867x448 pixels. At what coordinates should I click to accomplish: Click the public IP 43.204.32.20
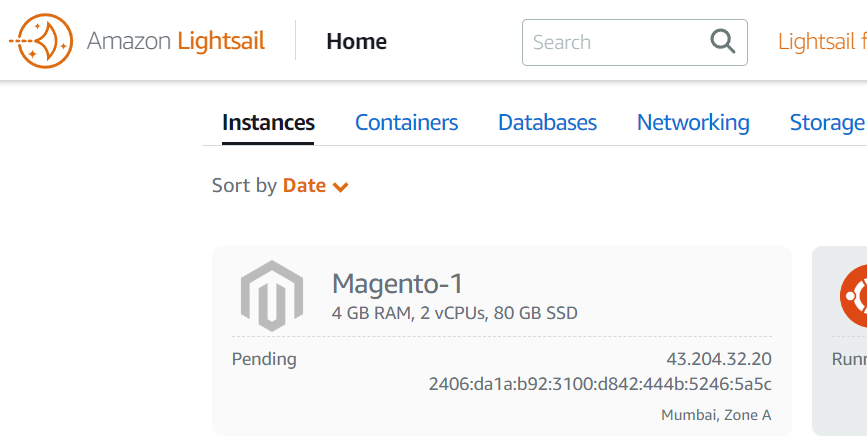pyautogui.click(x=718, y=359)
